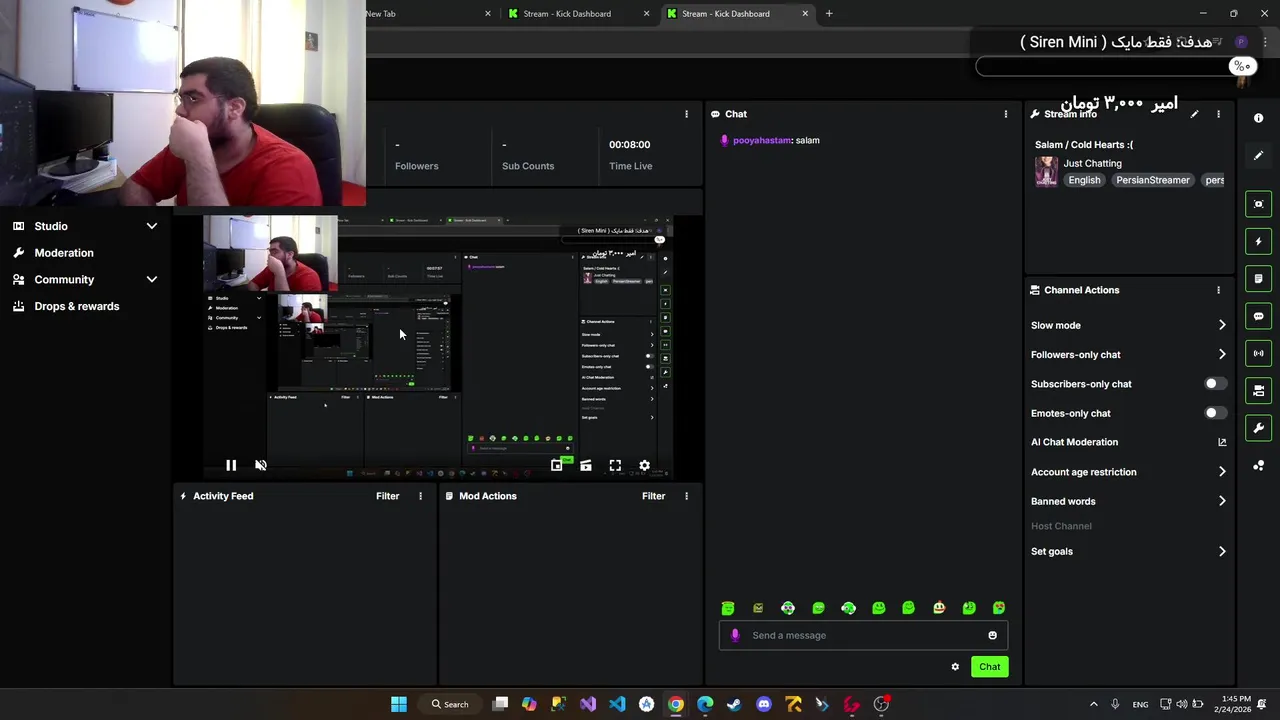Click the Just Chatting category thumbnail
Image resolution: width=1280 pixels, height=720 pixels.
(x=1046, y=171)
